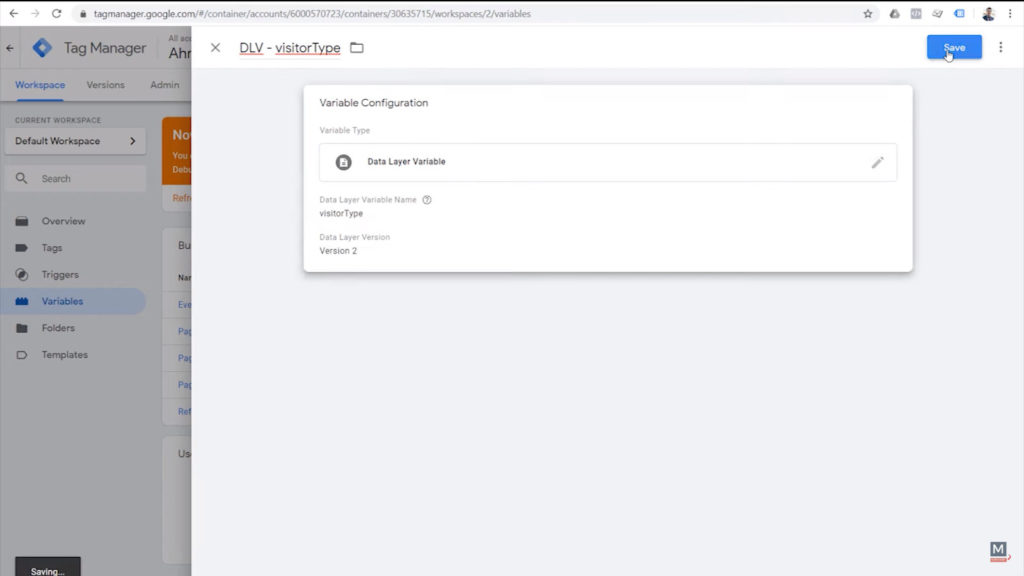Click the Tag Manager logo
The height and width of the screenshot is (576, 1024).
point(43,47)
